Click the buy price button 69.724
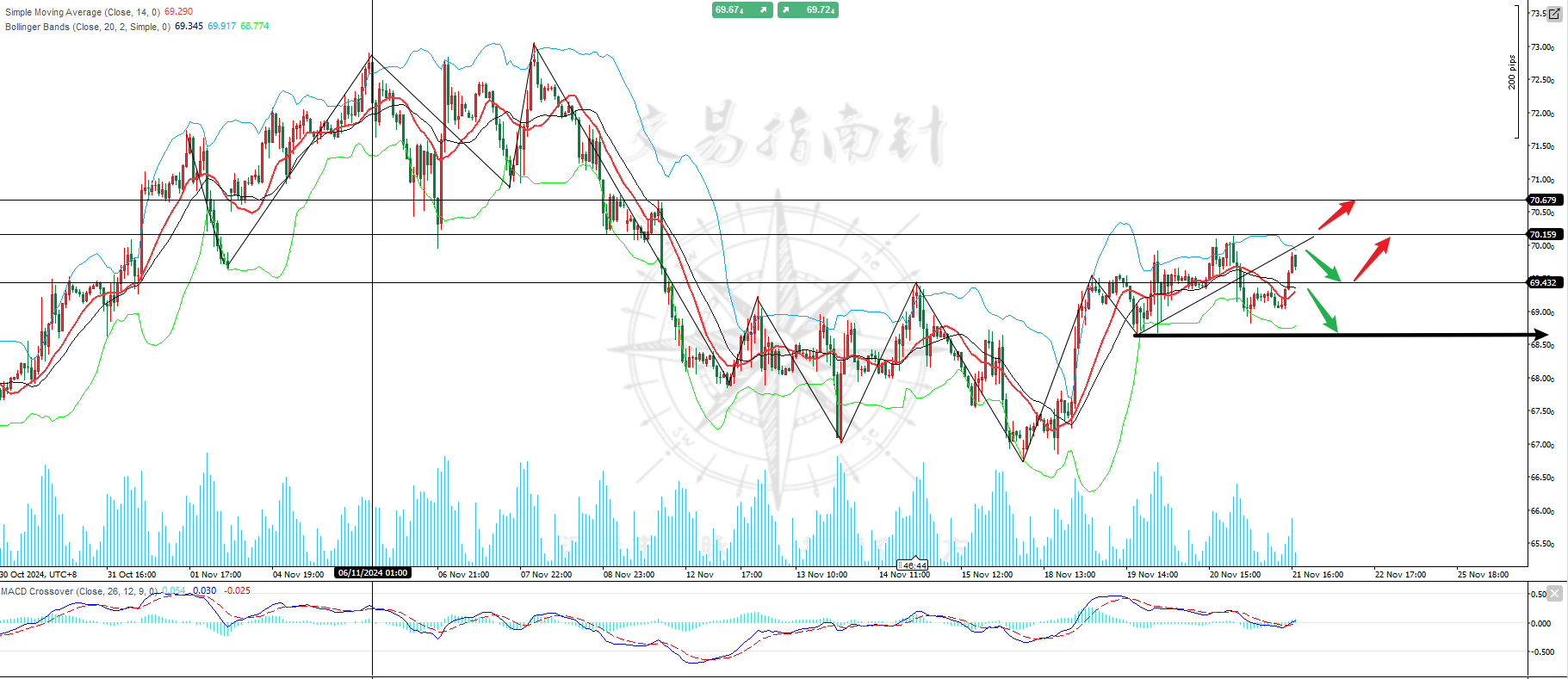The height and width of the screenshot is (679, 1568). tap(808, 9)
